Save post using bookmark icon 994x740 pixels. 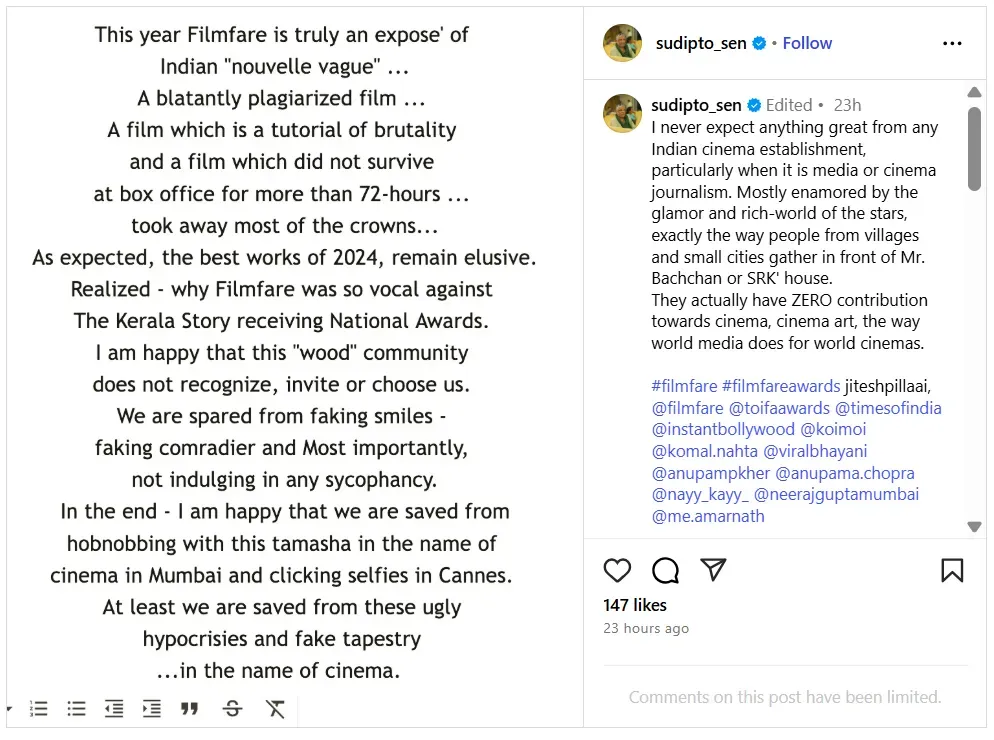[x=952, y=570]
